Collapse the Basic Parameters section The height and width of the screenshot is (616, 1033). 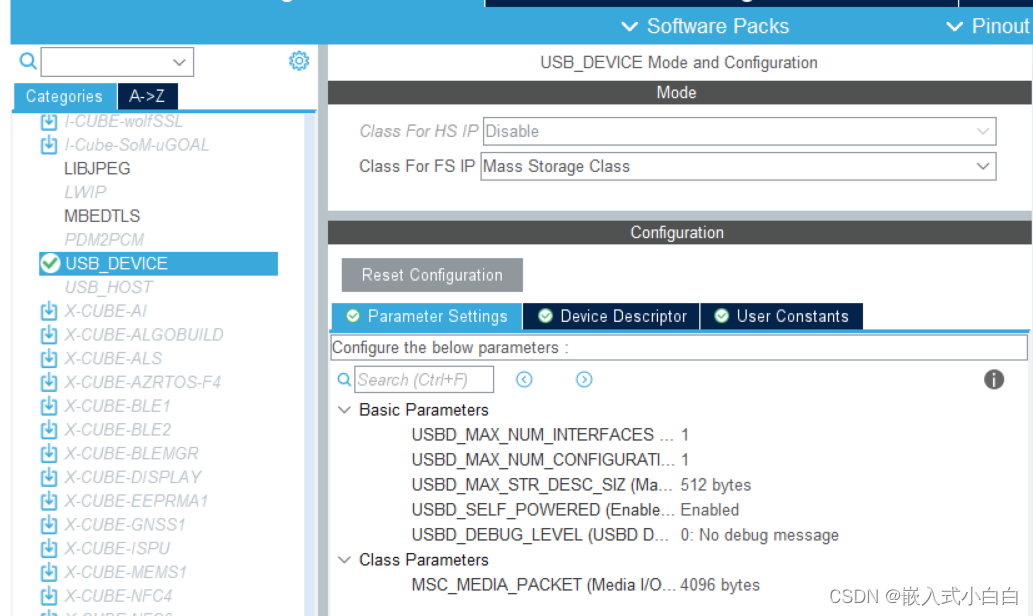pyautogui.click(x=344, y=409)
